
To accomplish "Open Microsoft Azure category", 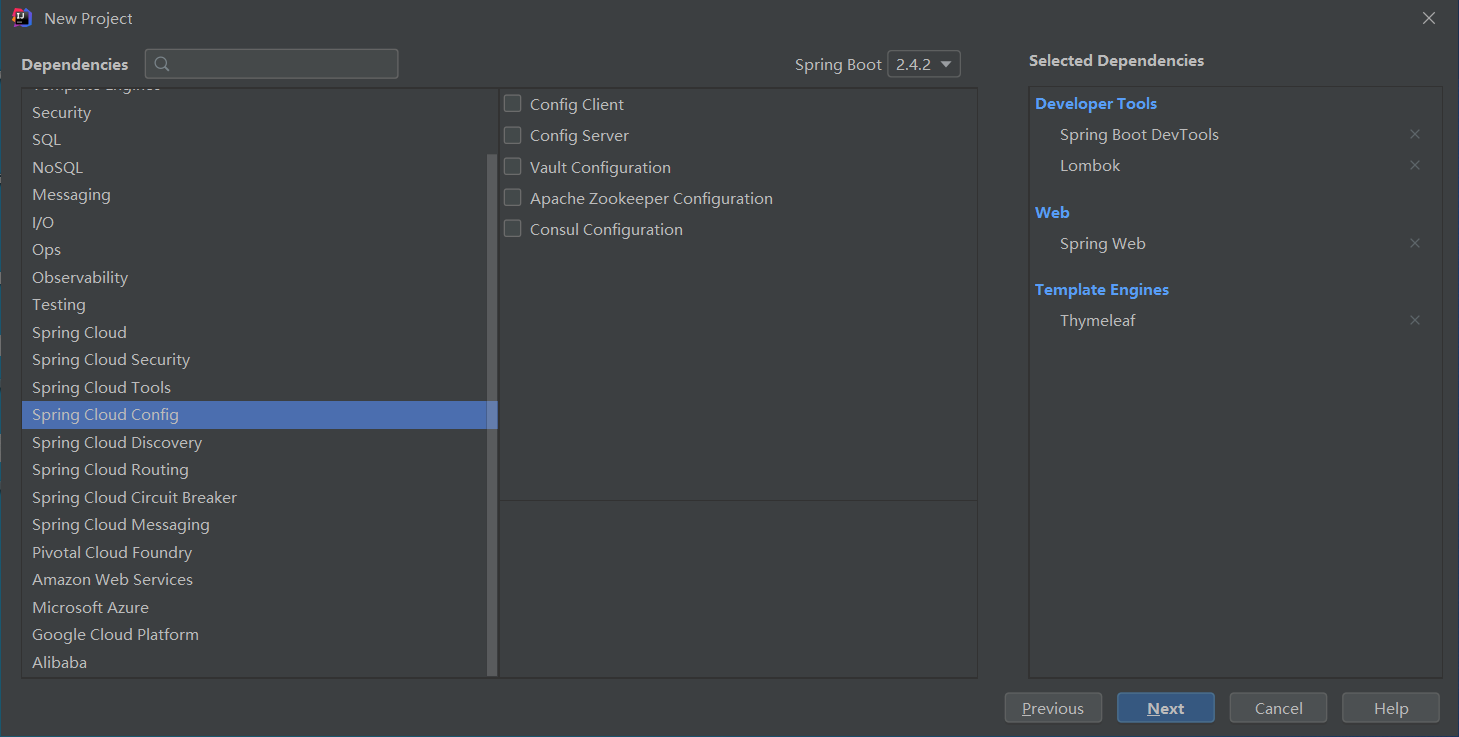I will coord(254,608).
